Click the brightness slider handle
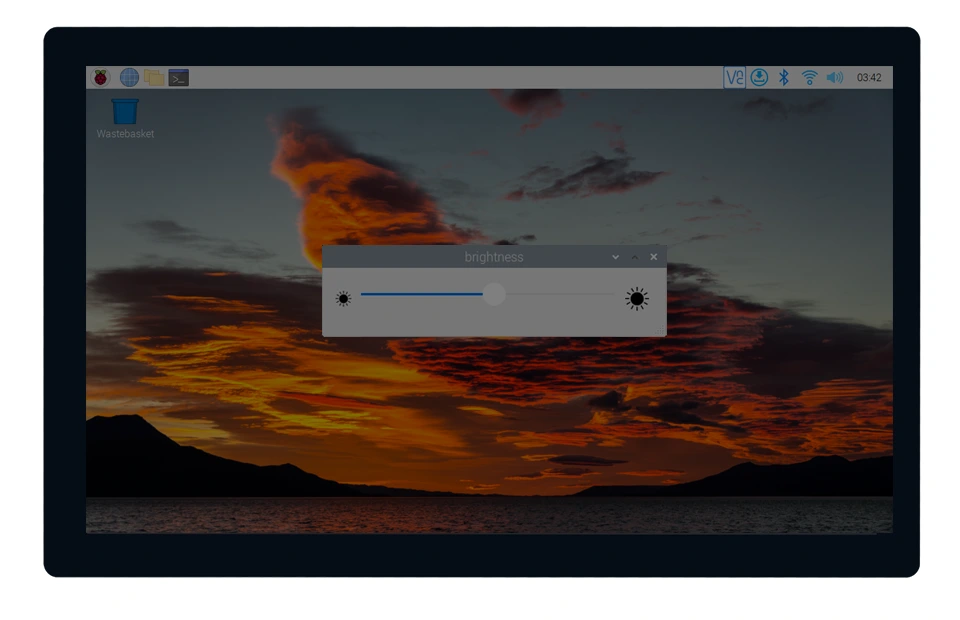Image resolution: width=960 pixels, height=620 pixels. pos(494,294)
